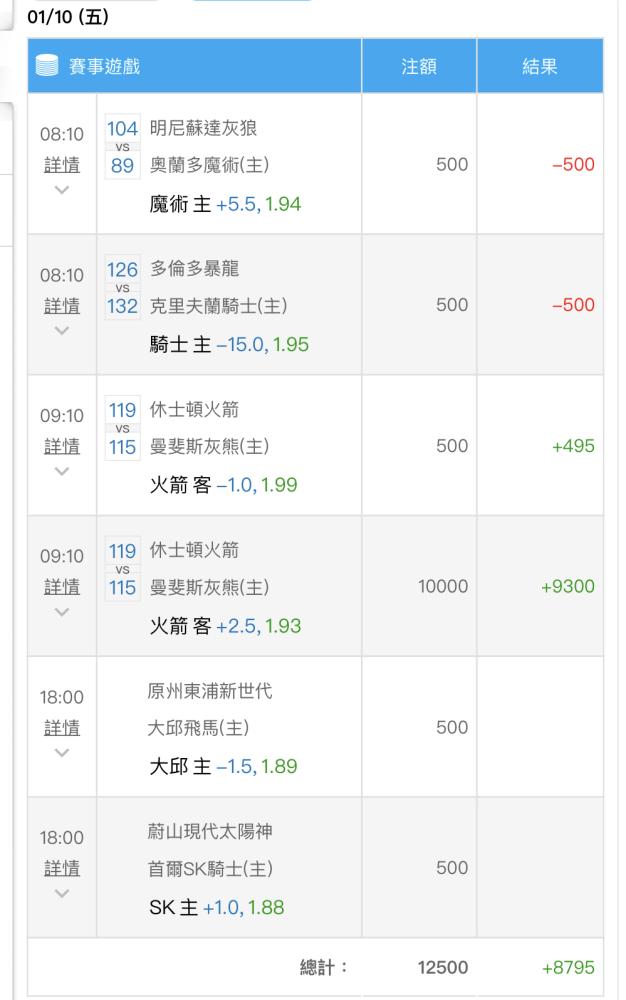Expand the chevron under 多倫多暴龍 row
This screenshot has height=1000, width=626.
(x=62, y=330)
